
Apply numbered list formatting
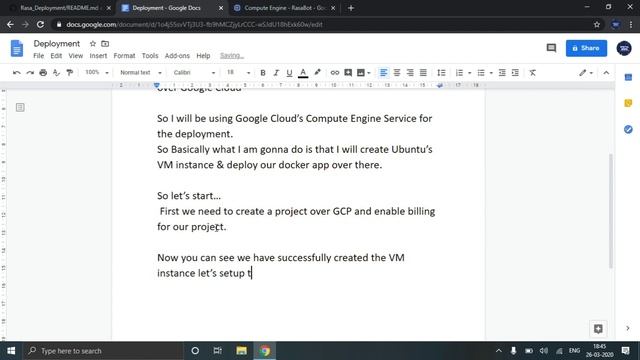click(x=459, y=73)
